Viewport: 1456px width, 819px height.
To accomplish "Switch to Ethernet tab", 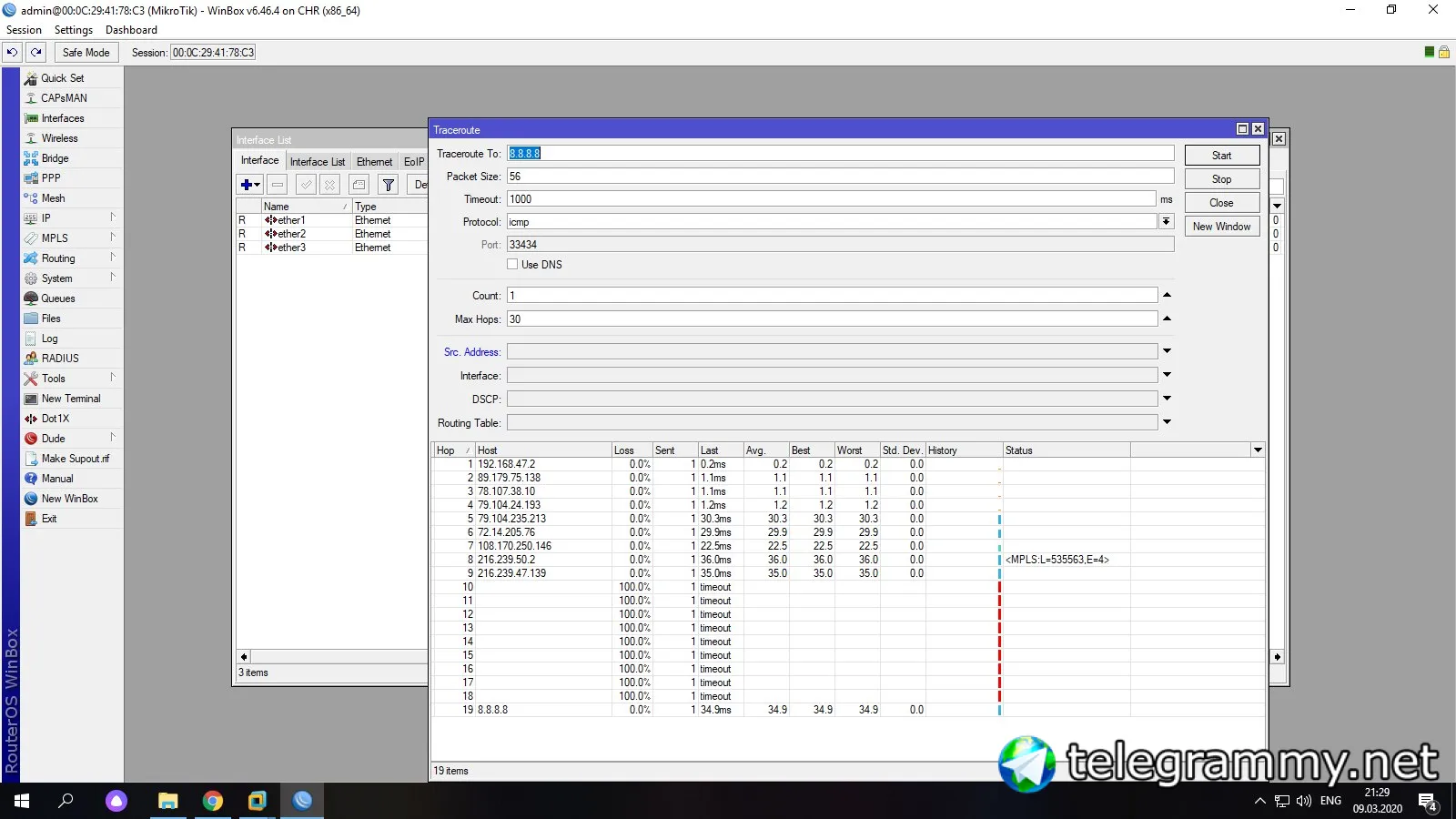I will (374, 162).
